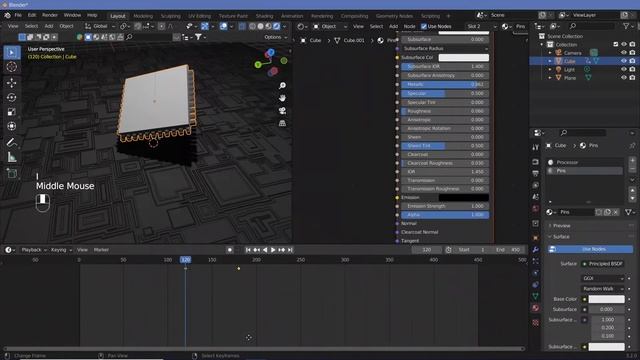Viewport: 640px width, 360px height.
Task: Click the outliner filter funnel icon
Action: 627,26
